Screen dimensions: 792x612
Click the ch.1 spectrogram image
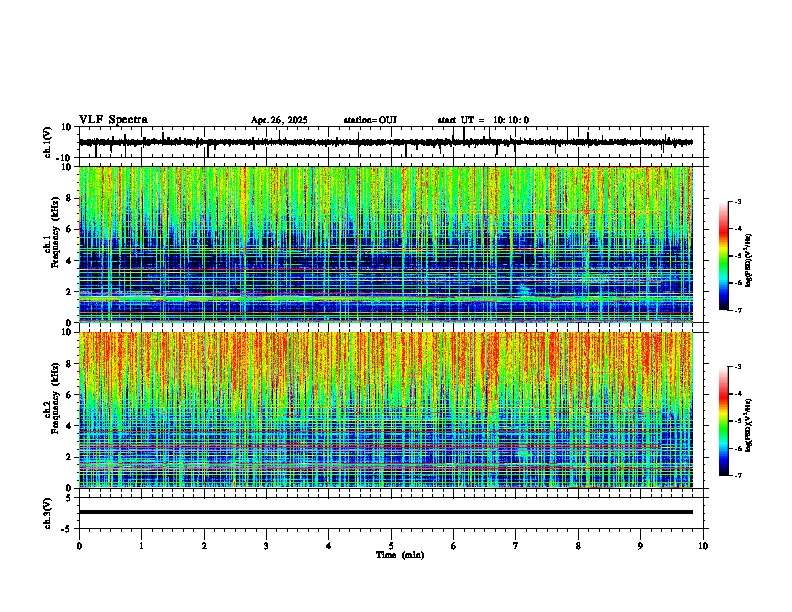[x=386, y=244]
